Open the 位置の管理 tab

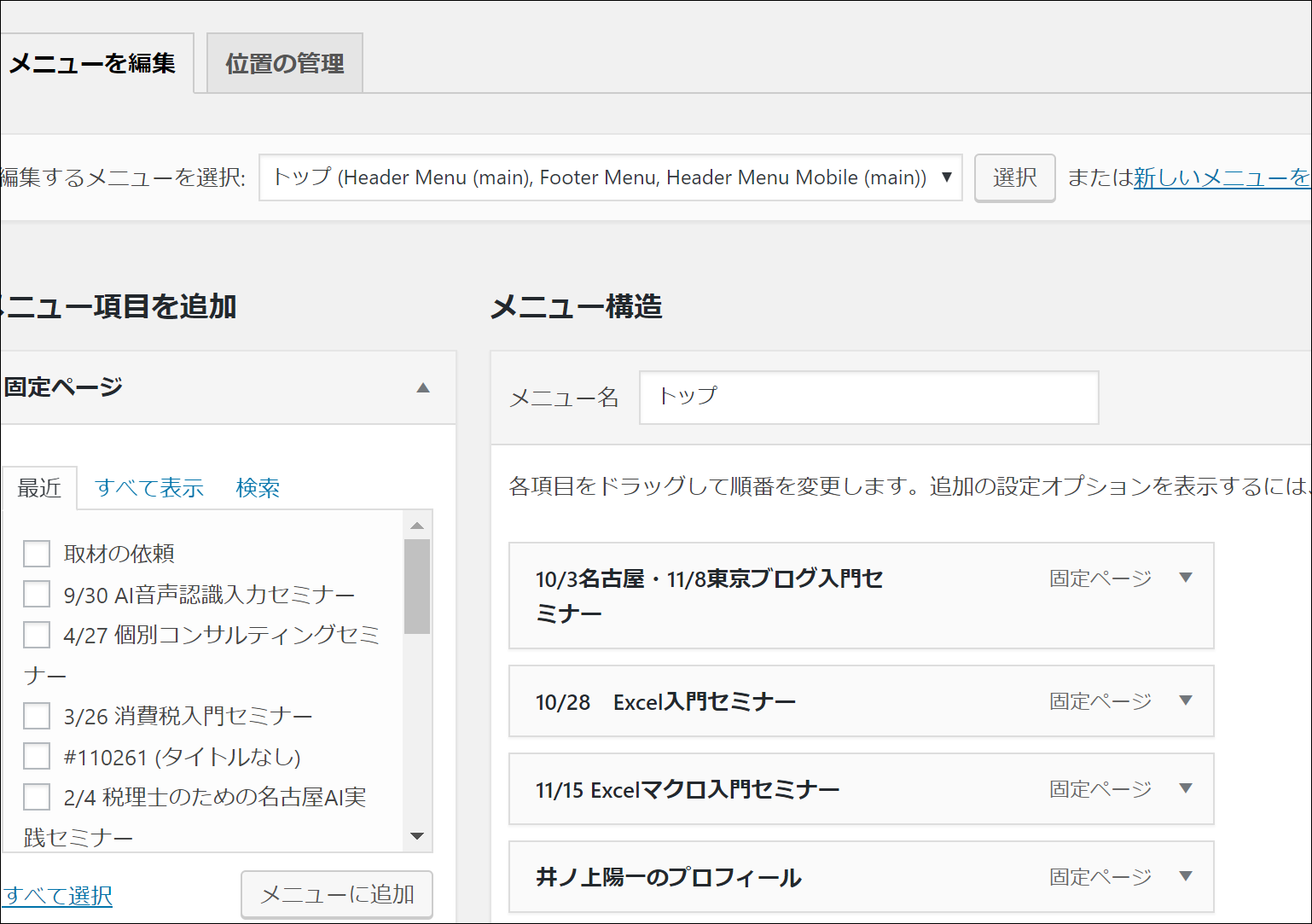click(285, 63)
